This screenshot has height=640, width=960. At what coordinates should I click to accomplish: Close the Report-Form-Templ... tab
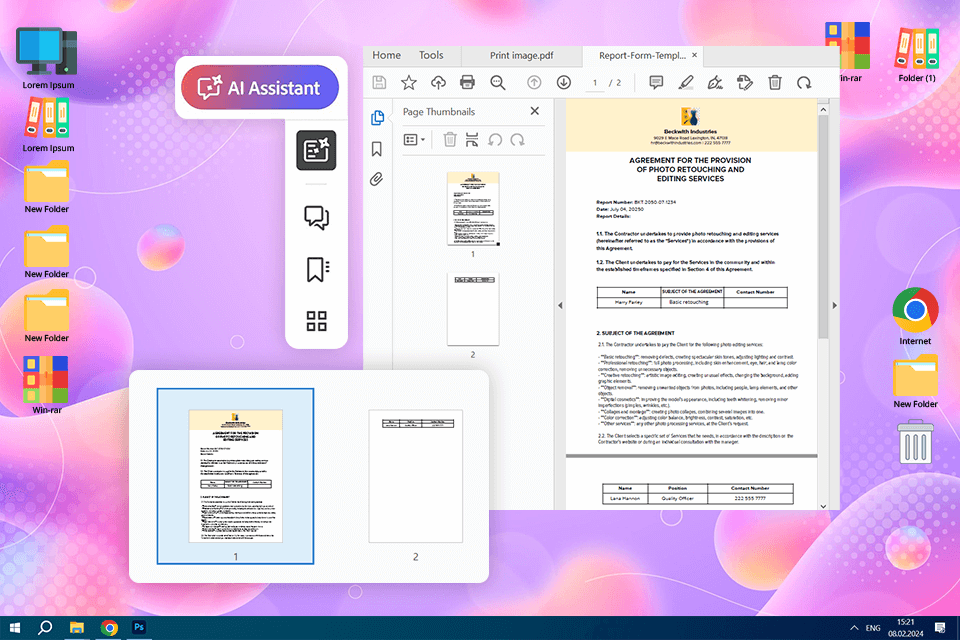694,55
